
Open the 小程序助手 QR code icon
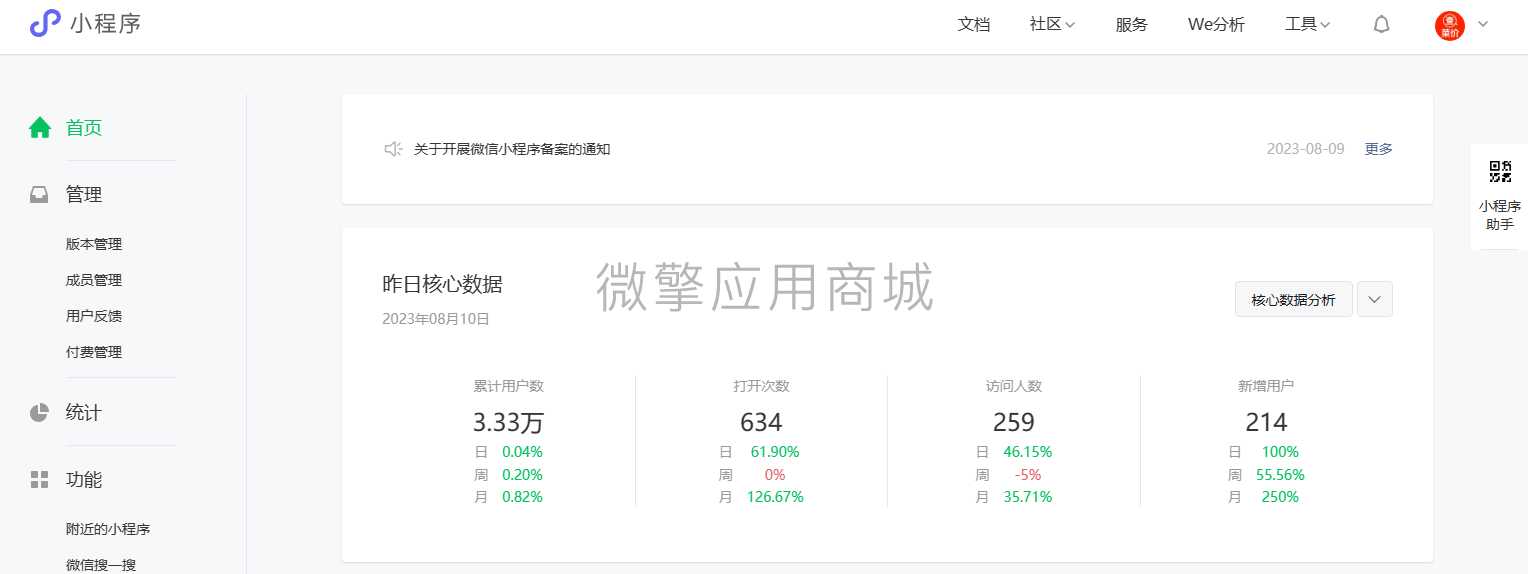tap(1501, 171)
